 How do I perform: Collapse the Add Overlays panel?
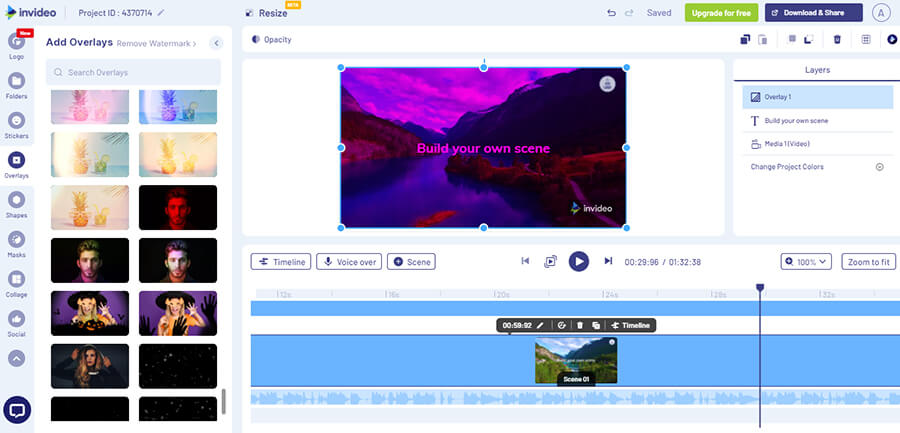217,43
